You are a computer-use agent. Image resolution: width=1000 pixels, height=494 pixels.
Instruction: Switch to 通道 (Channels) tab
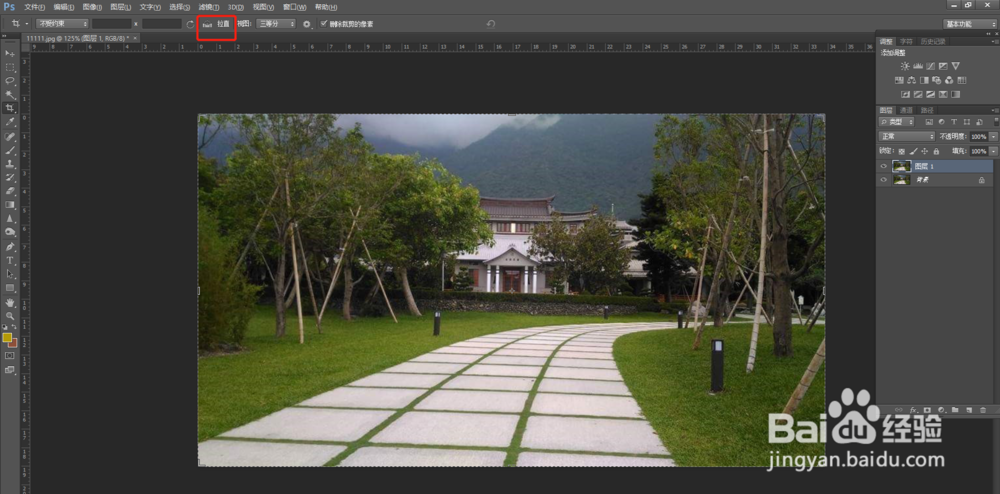tap(906, 110)
